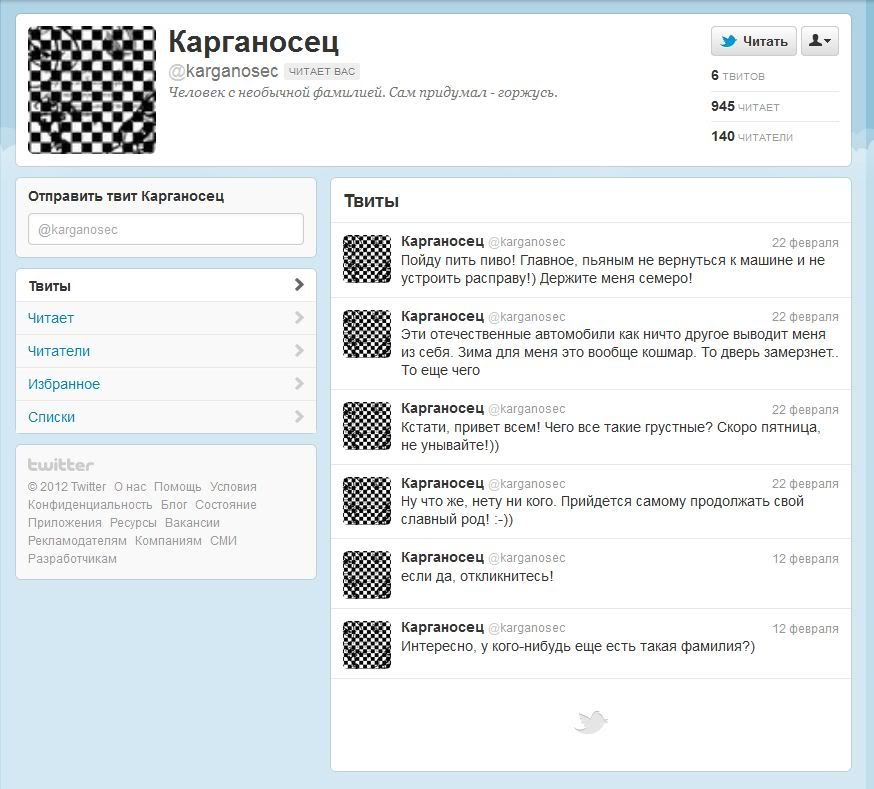The image size is (874, 789).
Task: Click avatar of the 'Интересно, у кого-нибудь' tweet
Action: coord(367,645)
